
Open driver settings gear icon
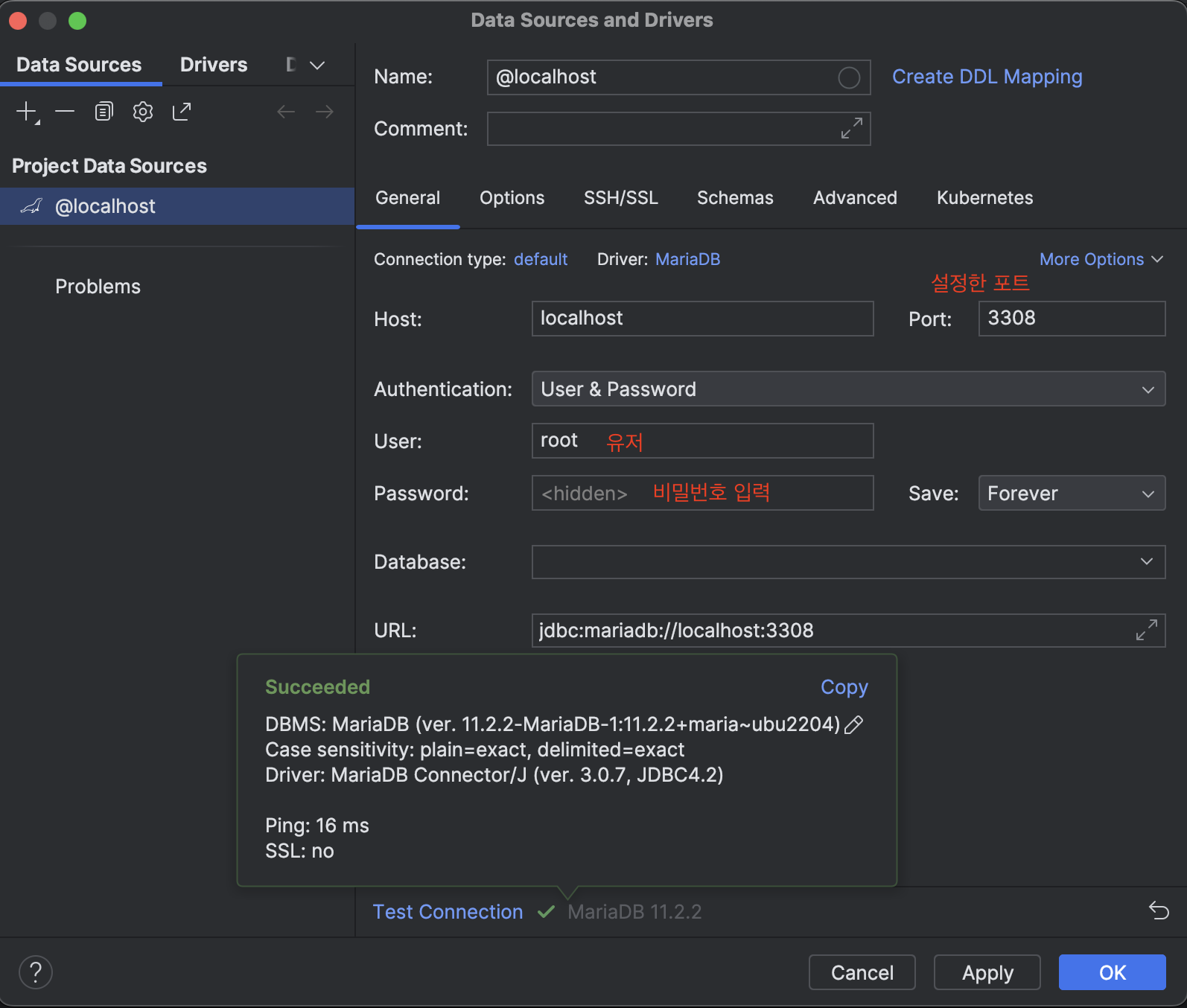[142, 112]
